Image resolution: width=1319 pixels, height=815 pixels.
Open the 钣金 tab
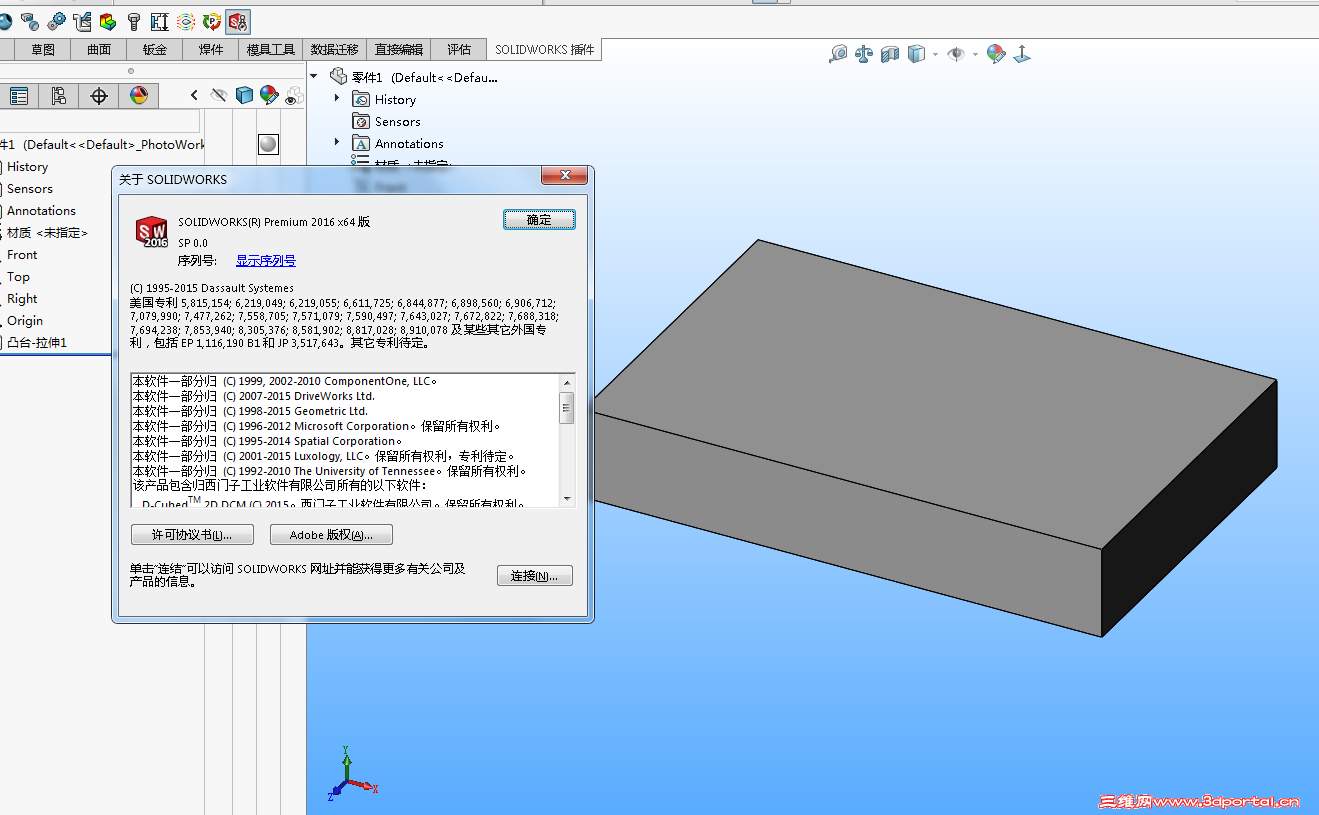tap(155, 50)
